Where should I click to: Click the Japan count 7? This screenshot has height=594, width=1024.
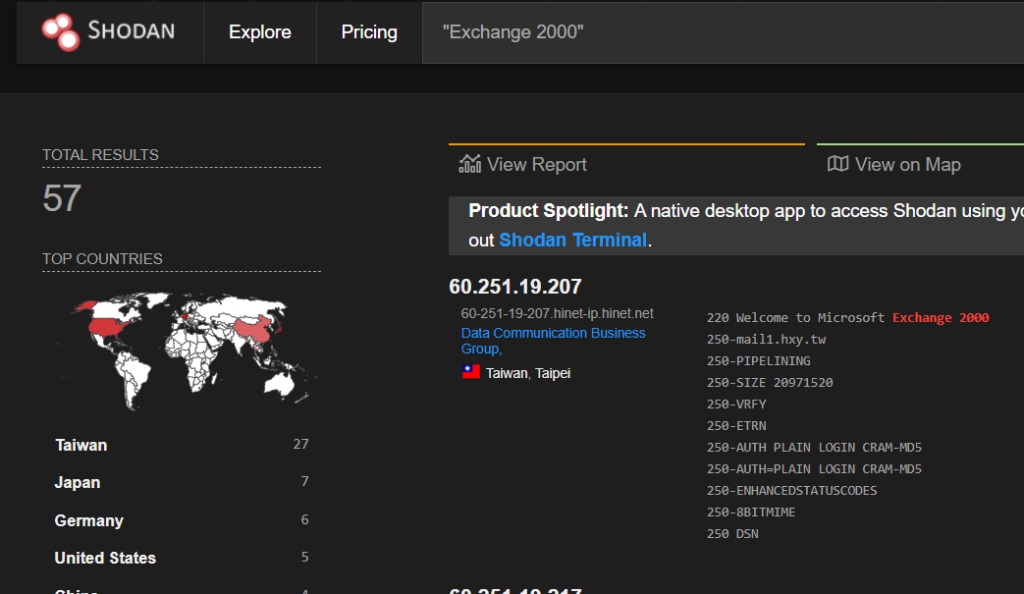[304, 482]
